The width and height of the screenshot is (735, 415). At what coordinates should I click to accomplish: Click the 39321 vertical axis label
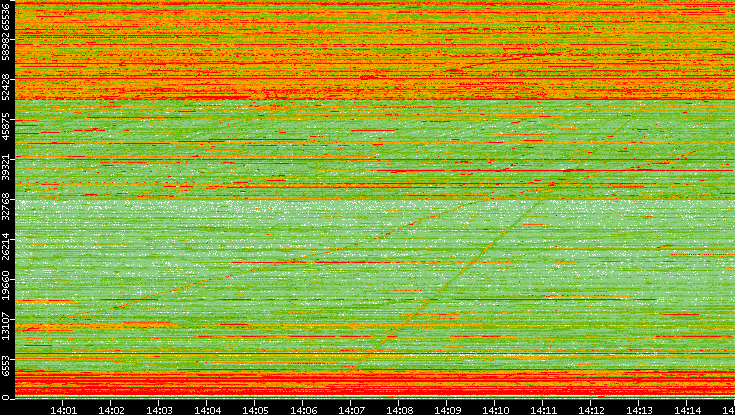click(x=5, y=169)
